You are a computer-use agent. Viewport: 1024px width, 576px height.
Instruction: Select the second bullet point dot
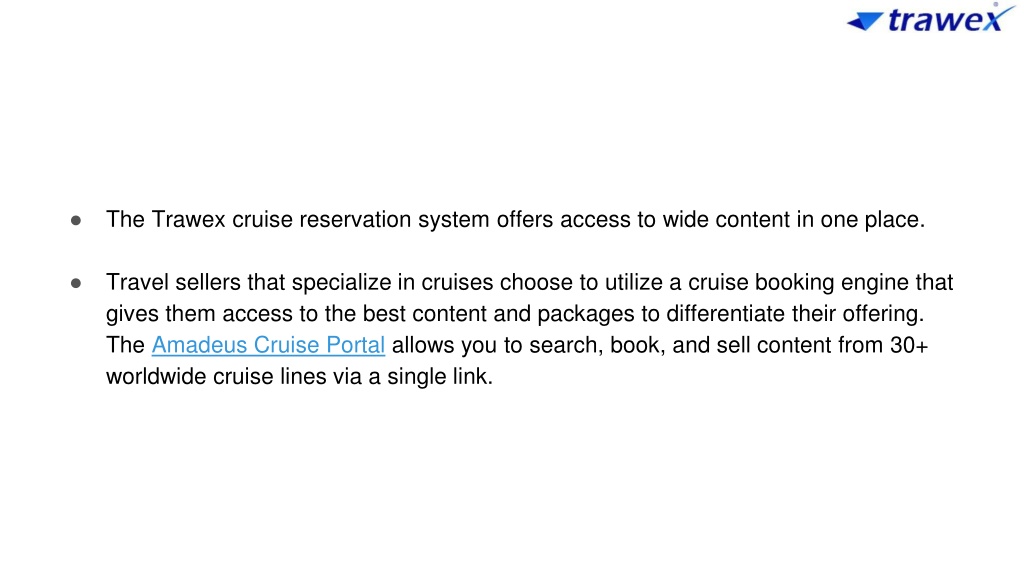click(x=76, y=283)
